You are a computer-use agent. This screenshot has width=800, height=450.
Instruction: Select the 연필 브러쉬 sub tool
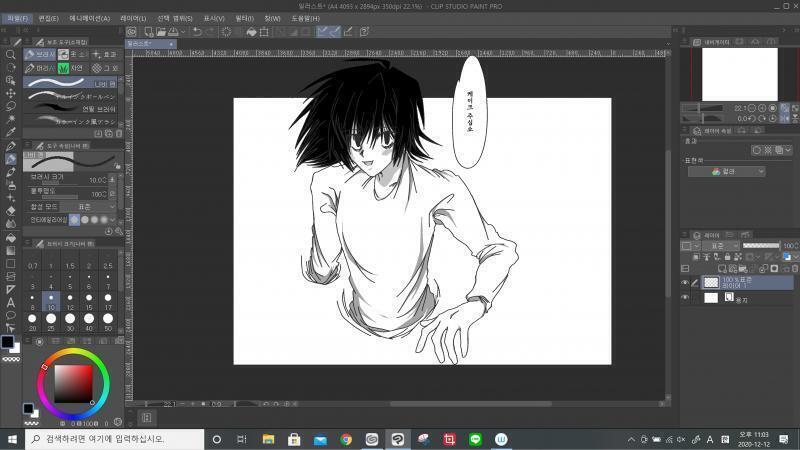click(x=72, y=109)
